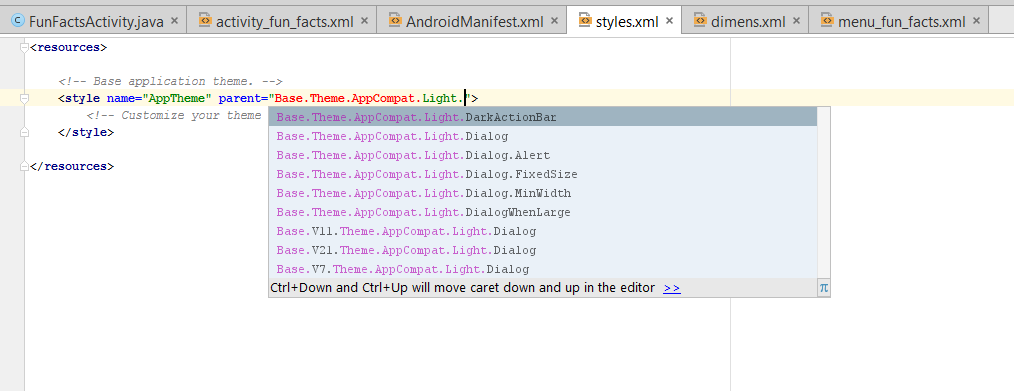Click the Ctrl+Down caret hint text
The height and width of the screenshot is (391, 1014).
coord(462,288)
